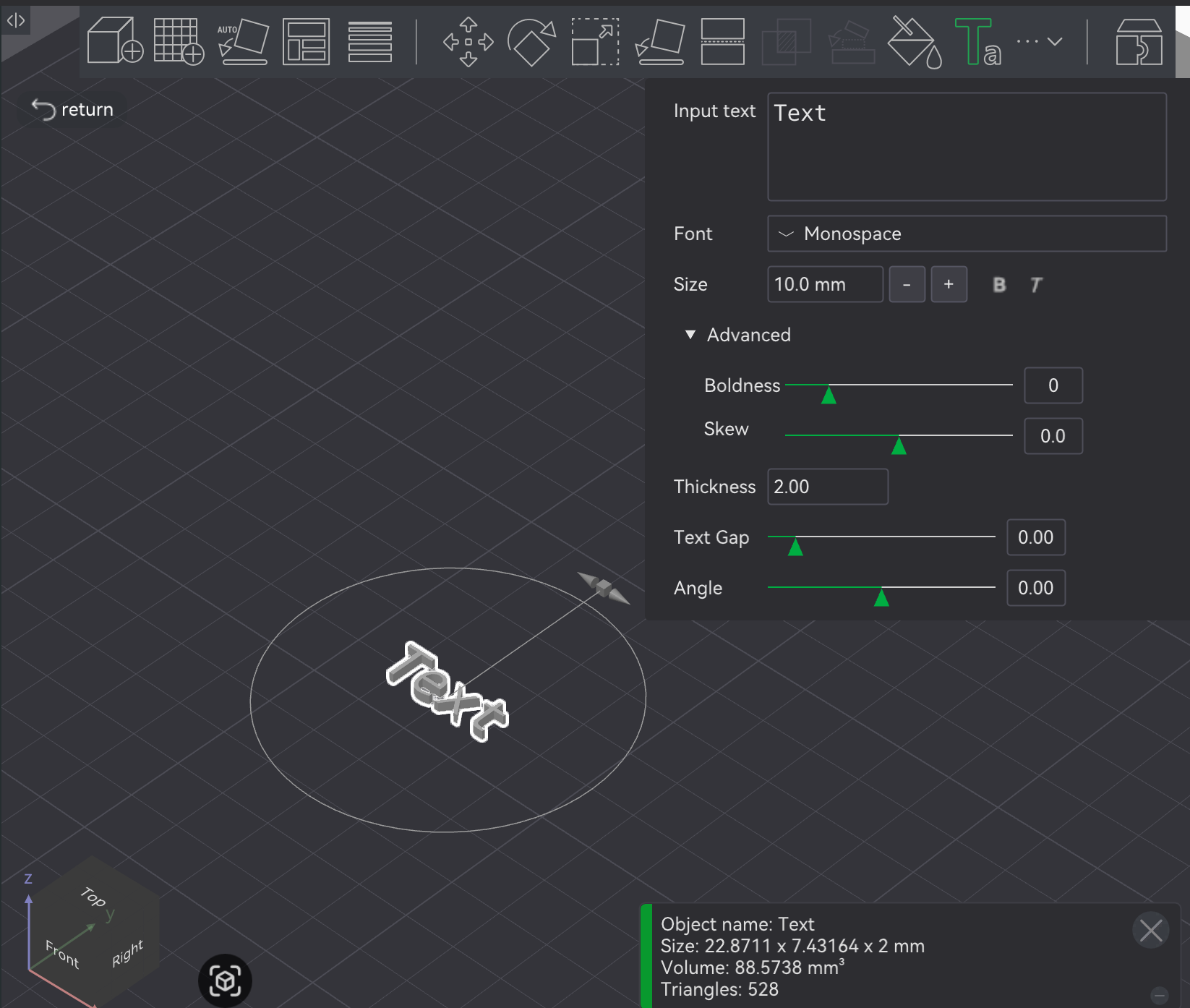Click the Thickness 2.00 field

(x=828, y=487)
